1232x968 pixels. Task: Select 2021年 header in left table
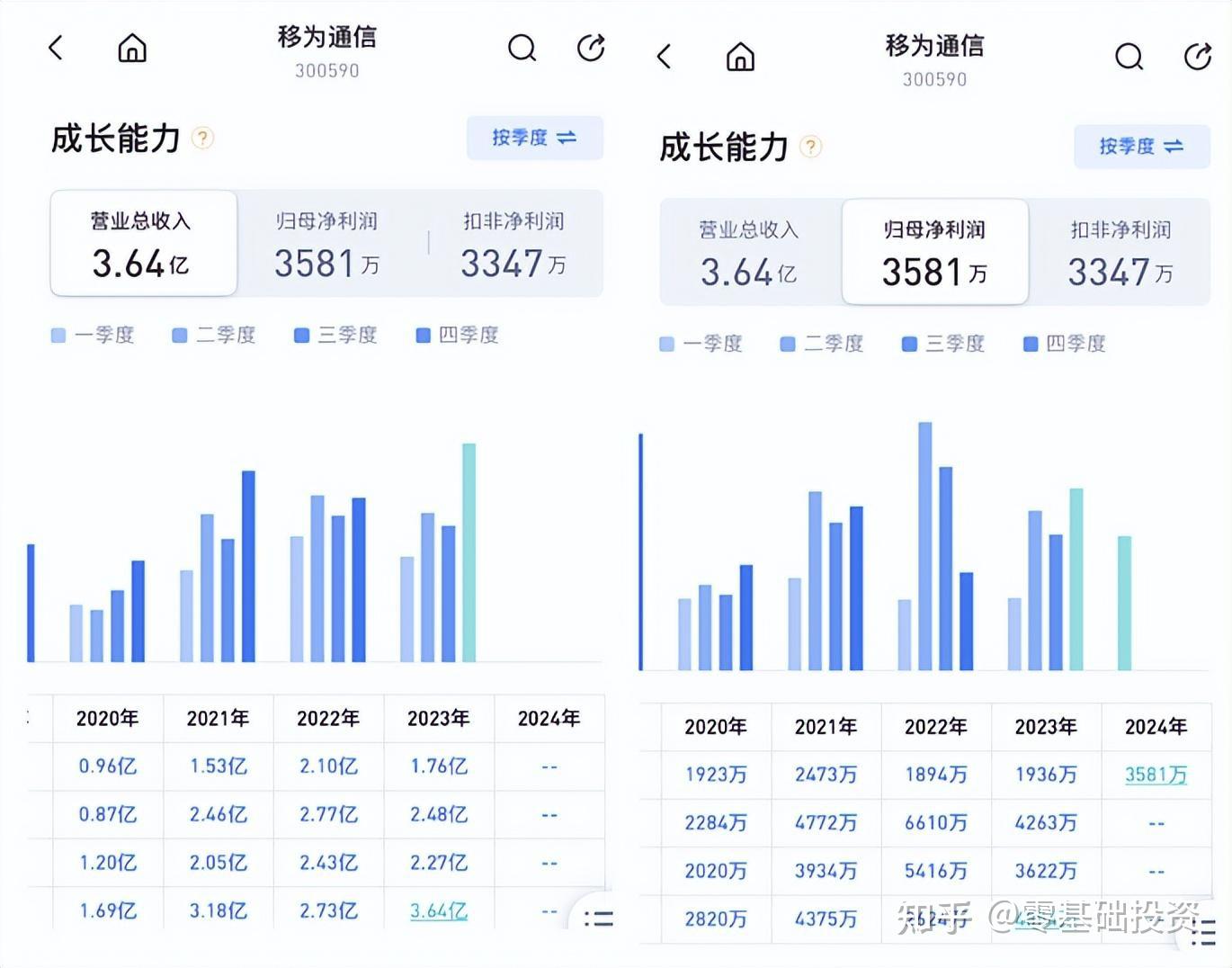218,718
